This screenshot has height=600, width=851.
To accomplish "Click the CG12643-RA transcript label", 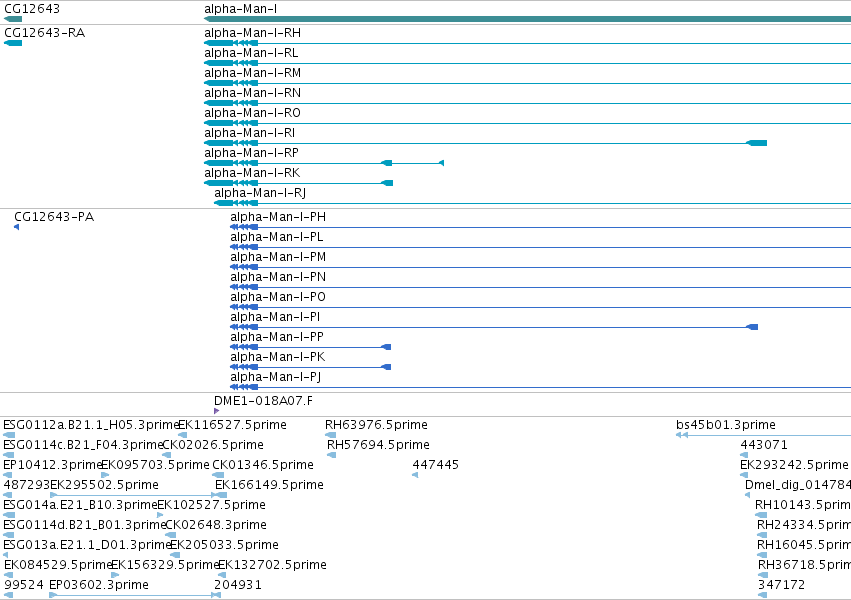I will point(45,33).
